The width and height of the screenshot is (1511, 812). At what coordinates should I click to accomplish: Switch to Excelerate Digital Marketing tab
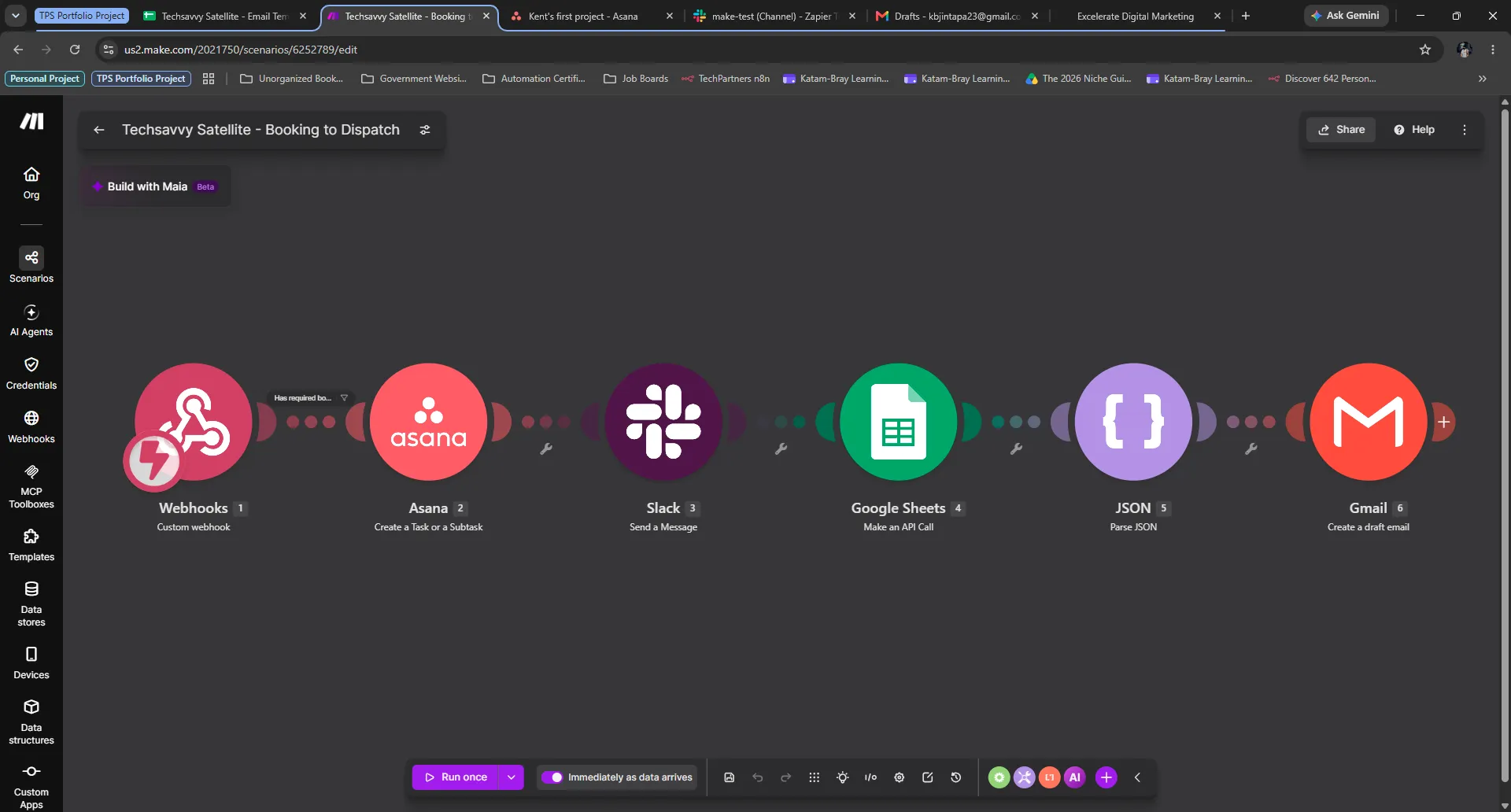[1136, 16]
